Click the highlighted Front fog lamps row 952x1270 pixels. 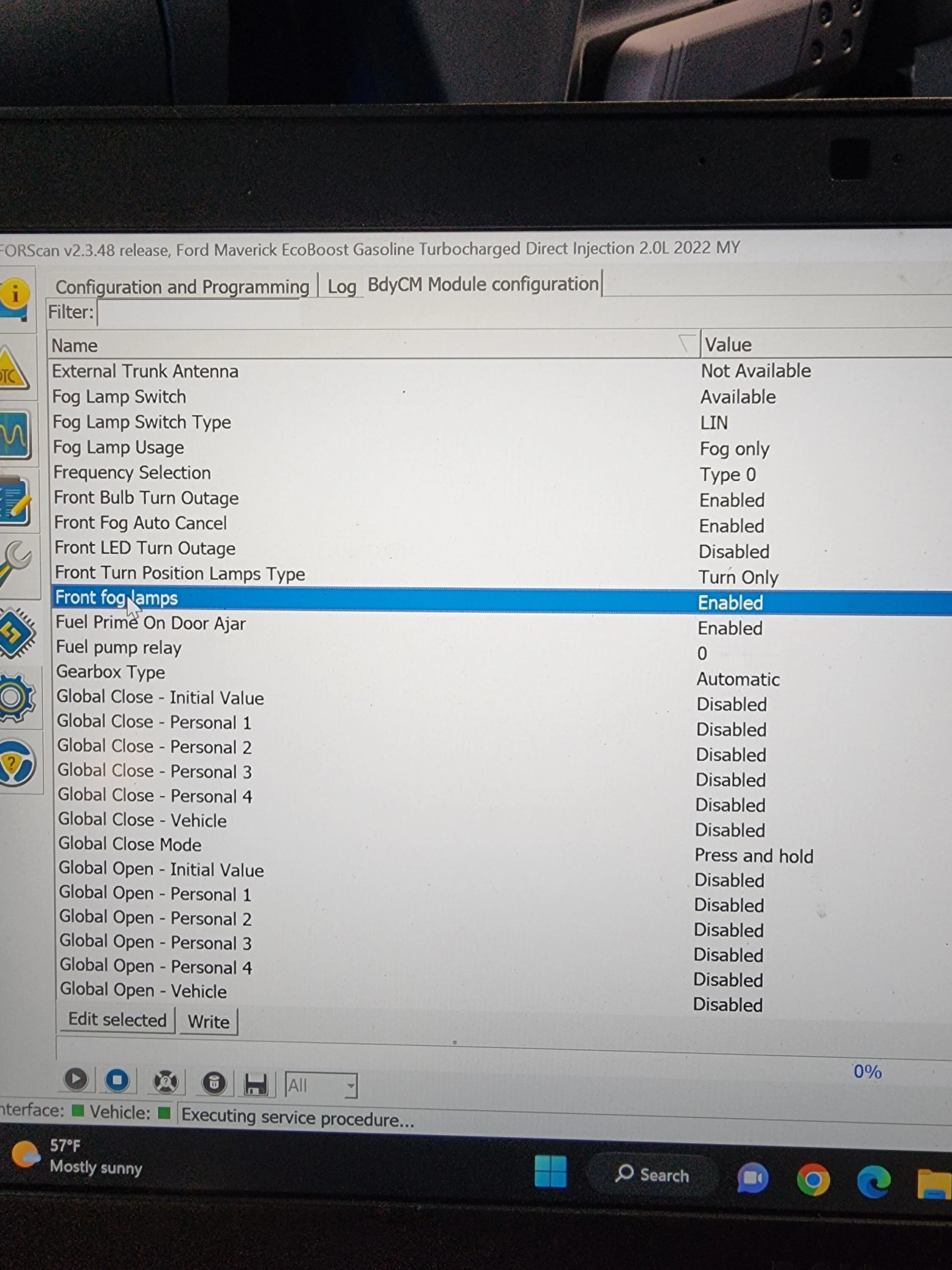click(x=503, y=600)
